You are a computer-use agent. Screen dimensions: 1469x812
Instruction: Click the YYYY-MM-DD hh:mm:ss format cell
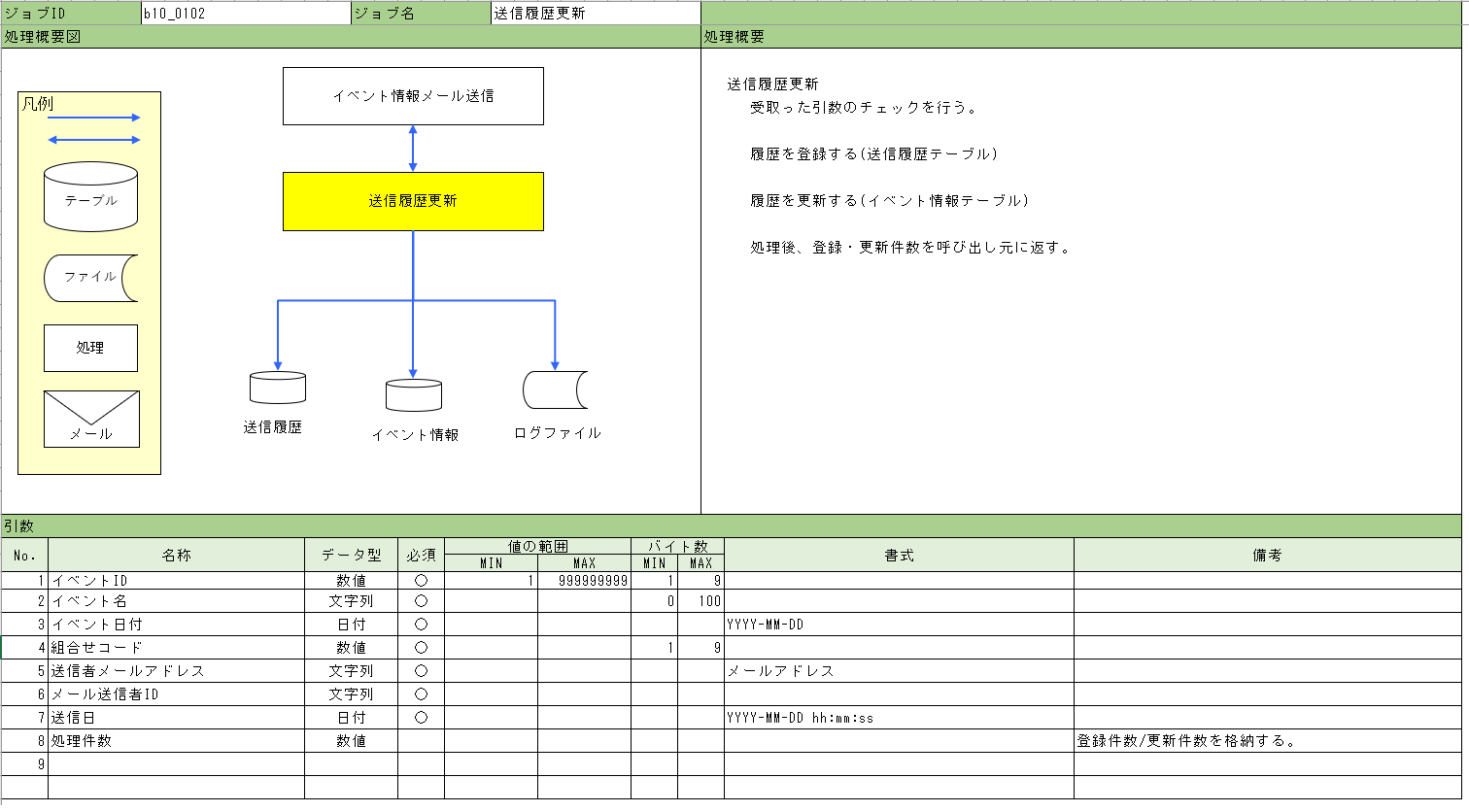pos(900,718)
